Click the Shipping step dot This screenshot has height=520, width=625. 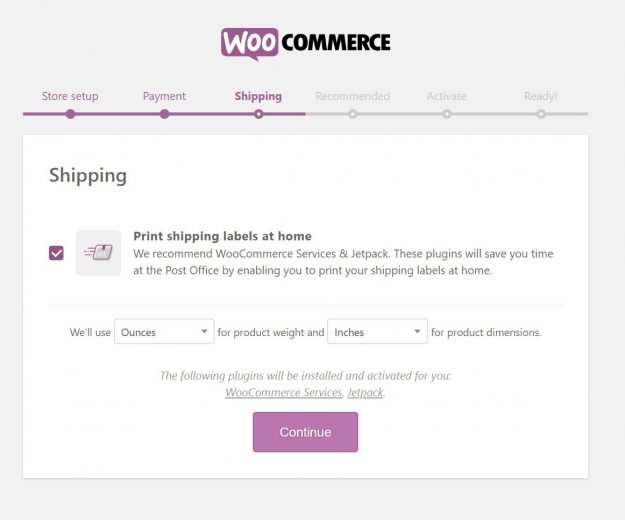259,114
